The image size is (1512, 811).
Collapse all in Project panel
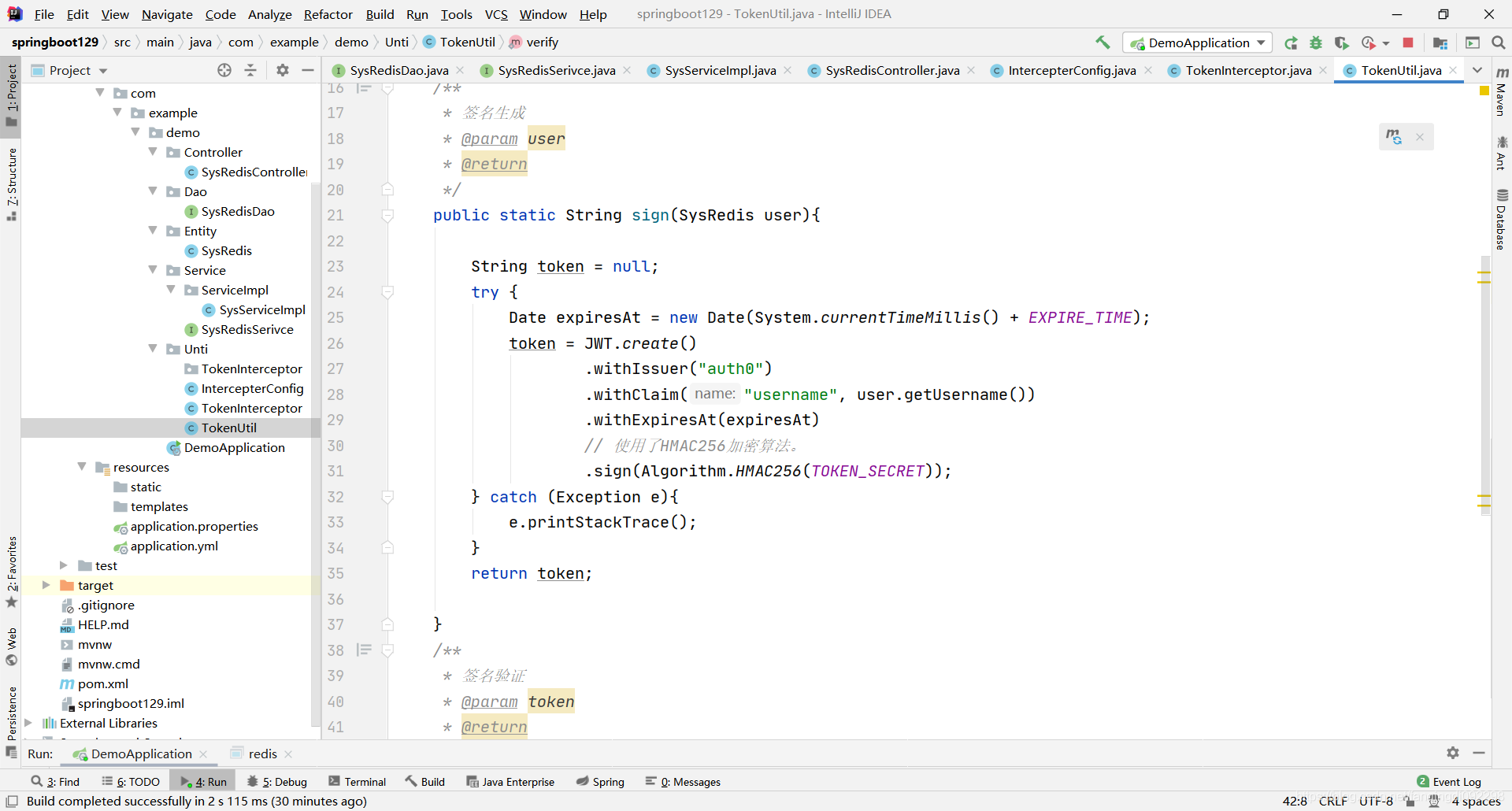click(250, 70)
